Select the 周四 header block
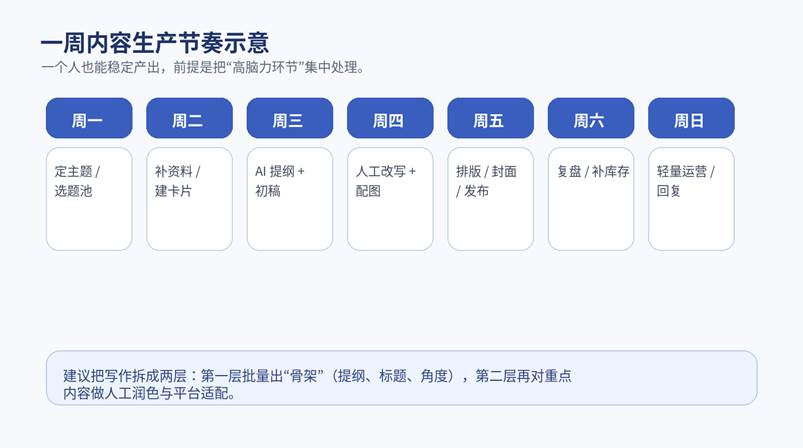The width and height of the screenshot is (803, 448). point(389,119)
